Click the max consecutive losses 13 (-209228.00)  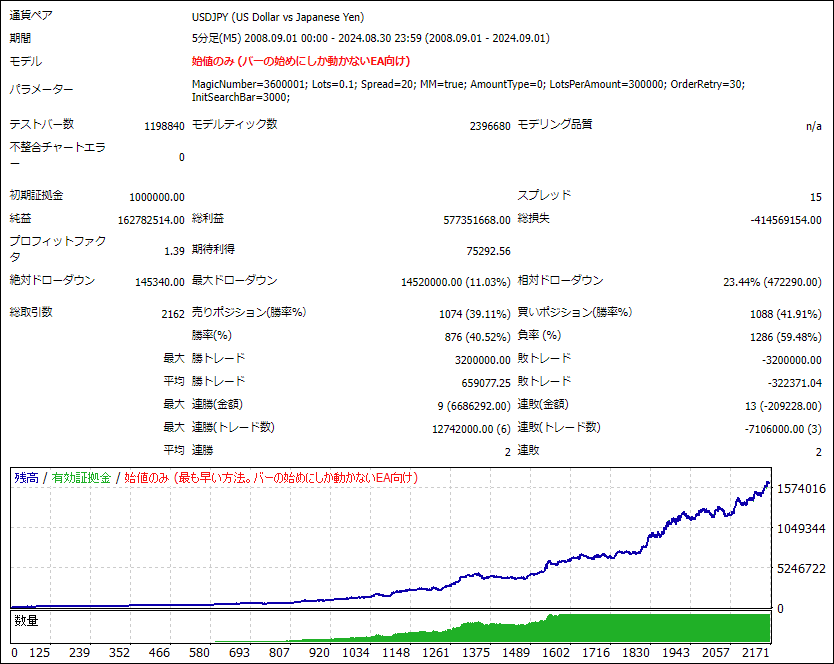point(783,406)
